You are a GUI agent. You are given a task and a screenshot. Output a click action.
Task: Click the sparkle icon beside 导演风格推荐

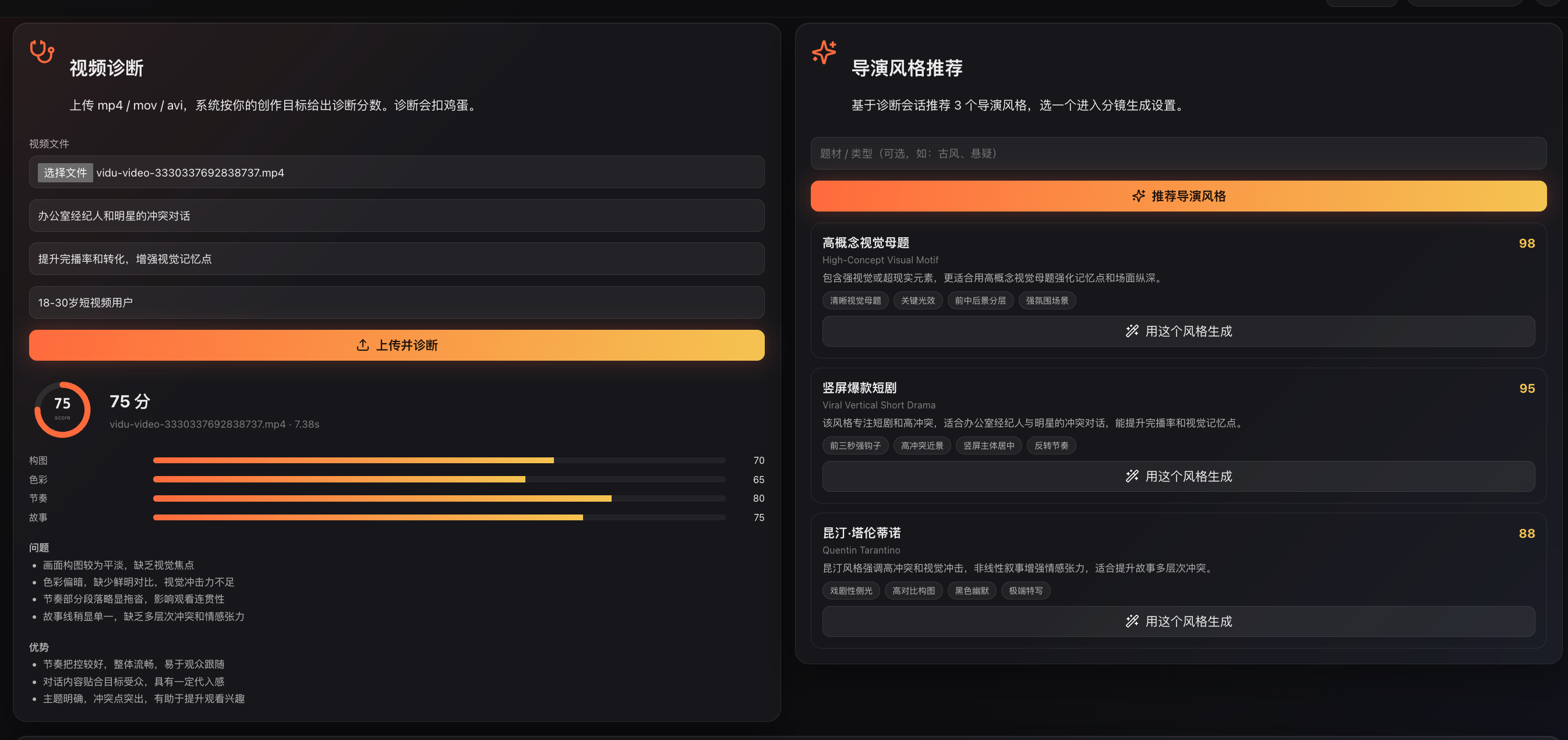click(824, 52)
